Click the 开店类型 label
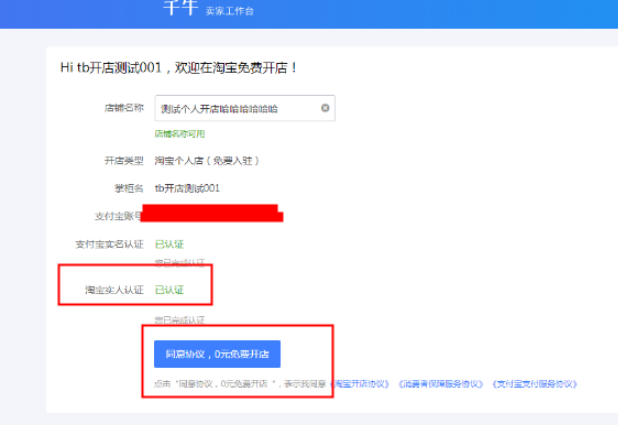 tap(124, 160)
